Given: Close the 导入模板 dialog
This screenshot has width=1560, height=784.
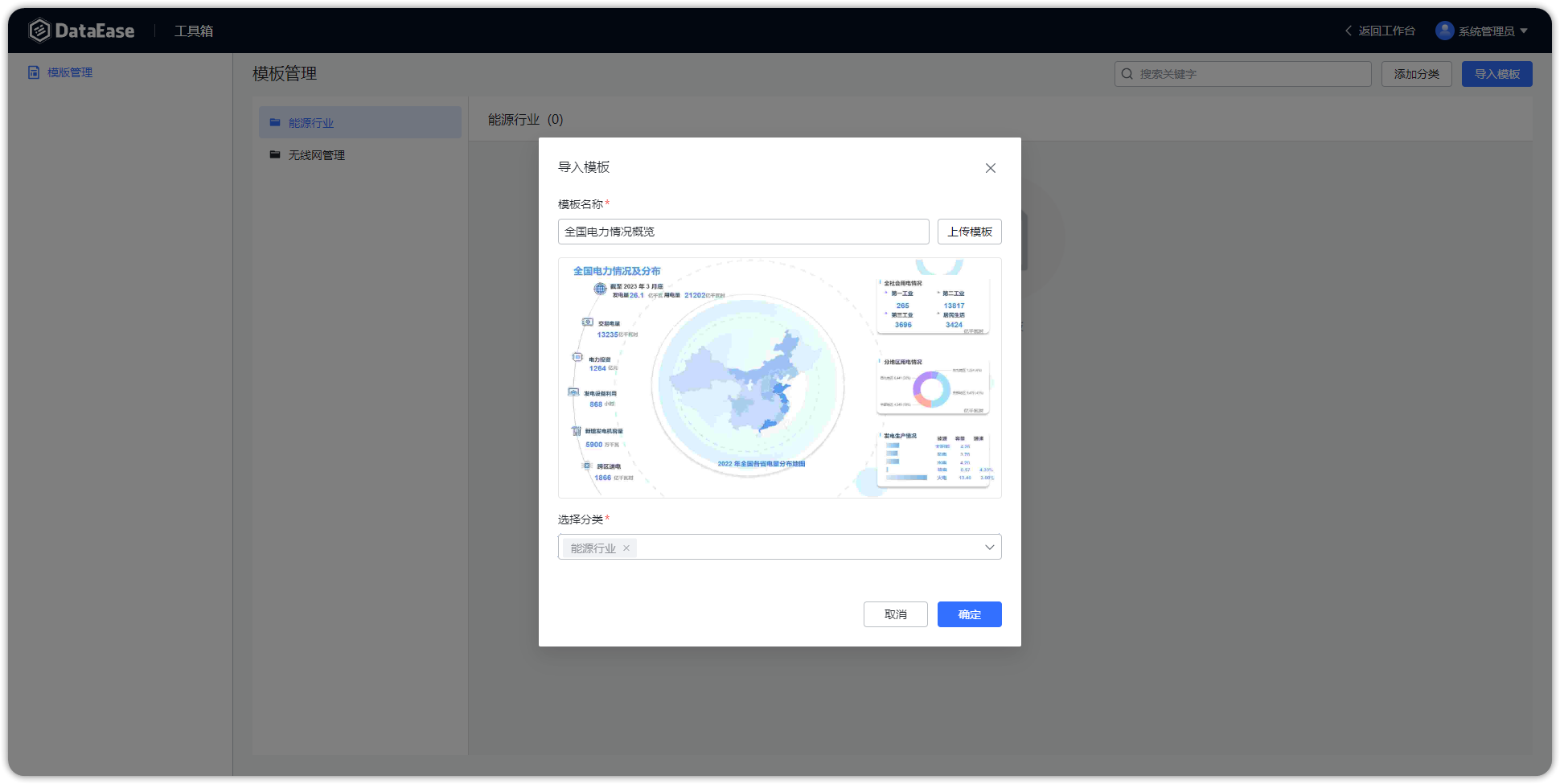Looking at the screenshot, I should 991,168.
